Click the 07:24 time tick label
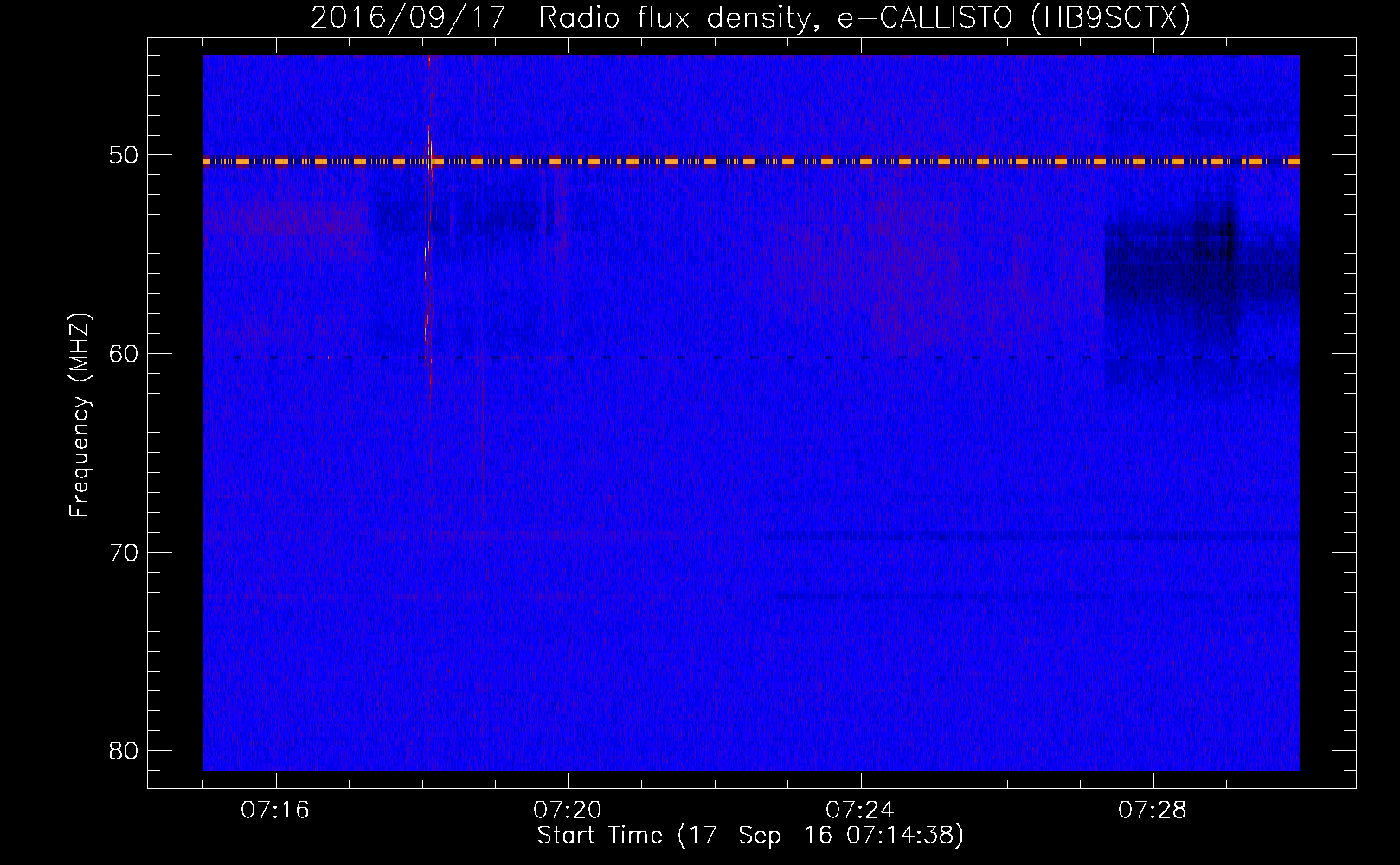The height and width of the screenshot is (865, 1400). pyautogui.click(x=860, y=811)
